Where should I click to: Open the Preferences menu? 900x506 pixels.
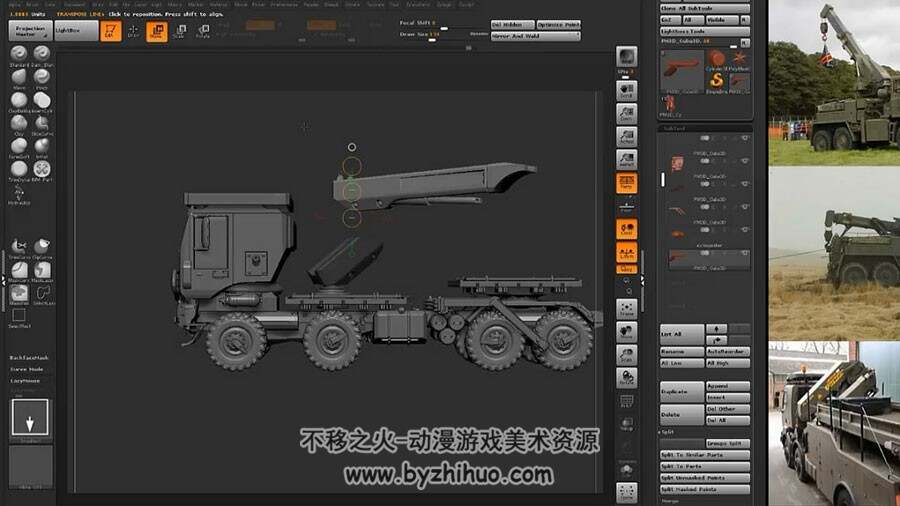[x=284, y=5]
